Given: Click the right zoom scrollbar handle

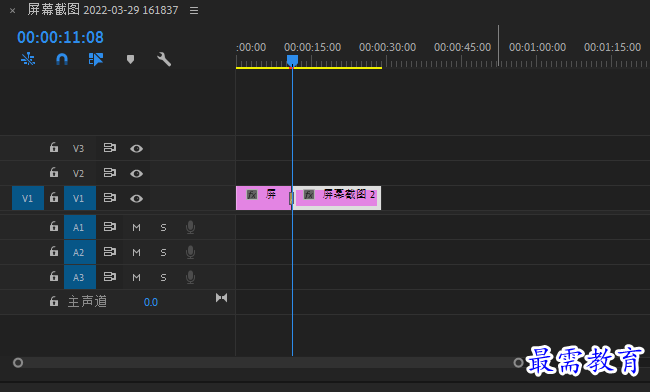Looking at the screenshot, I should tap(518, 363).
